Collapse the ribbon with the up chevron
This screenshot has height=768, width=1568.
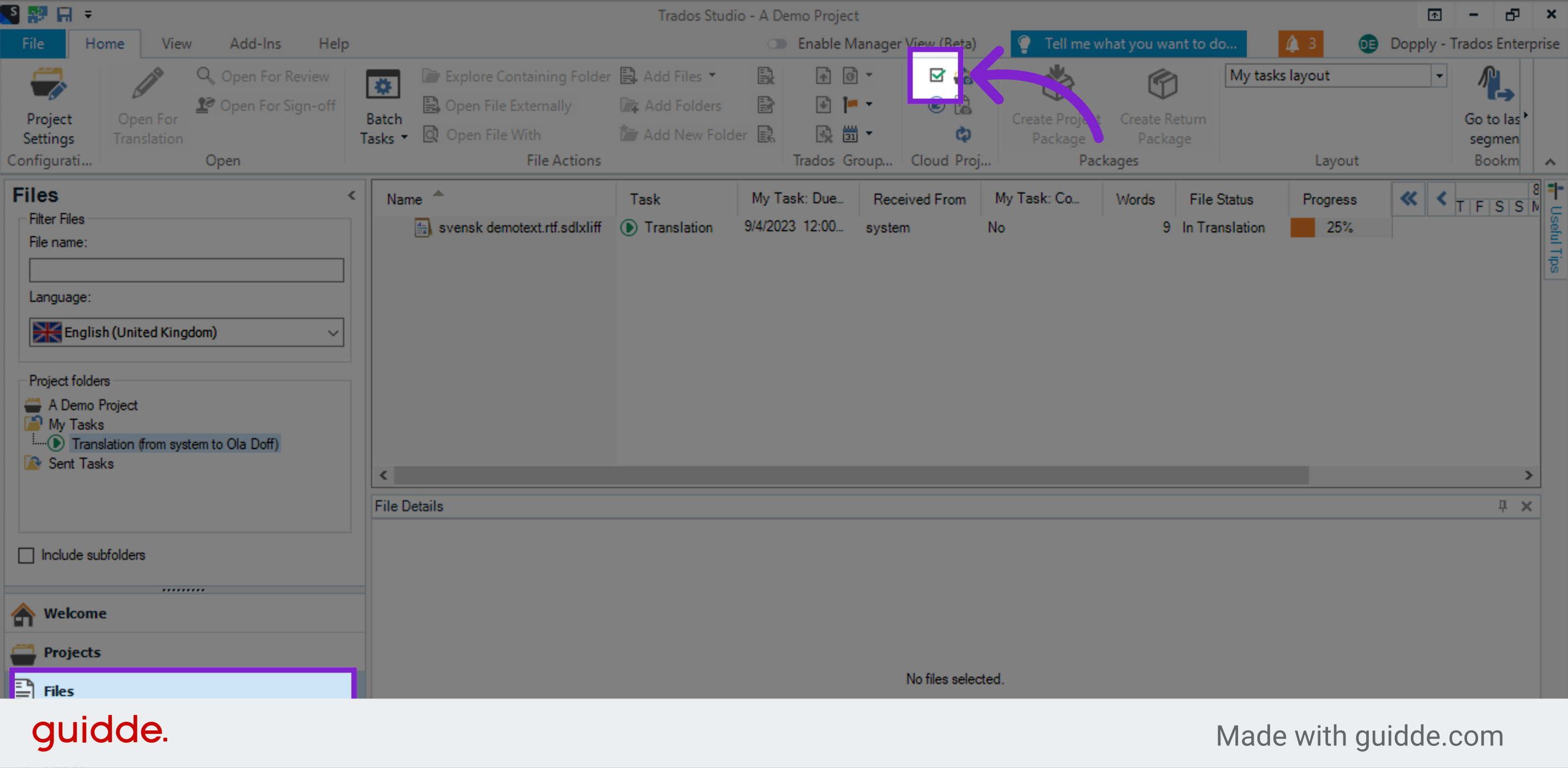click(x=1550, y=162)
